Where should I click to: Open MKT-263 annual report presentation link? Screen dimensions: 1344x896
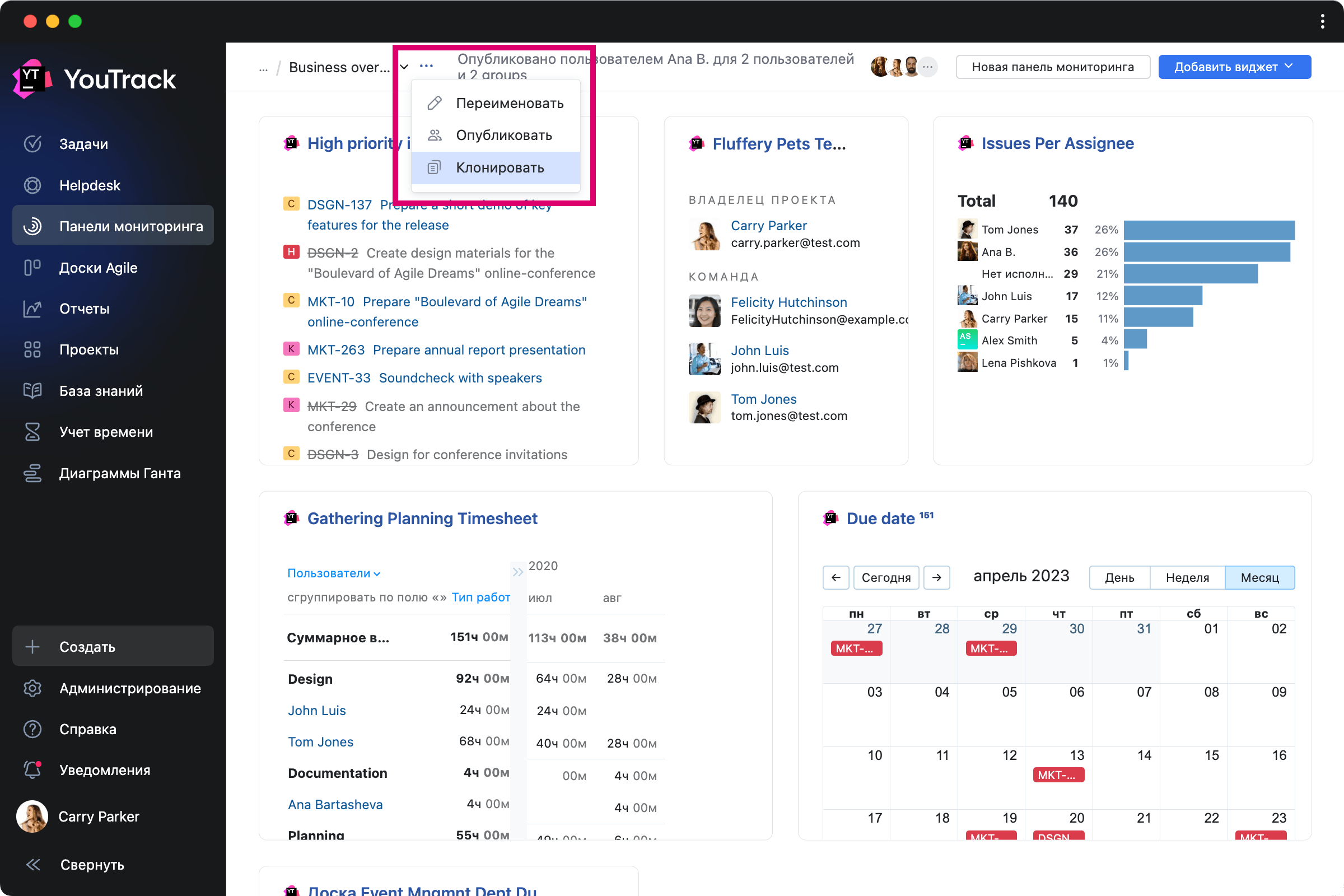point(479,349)
